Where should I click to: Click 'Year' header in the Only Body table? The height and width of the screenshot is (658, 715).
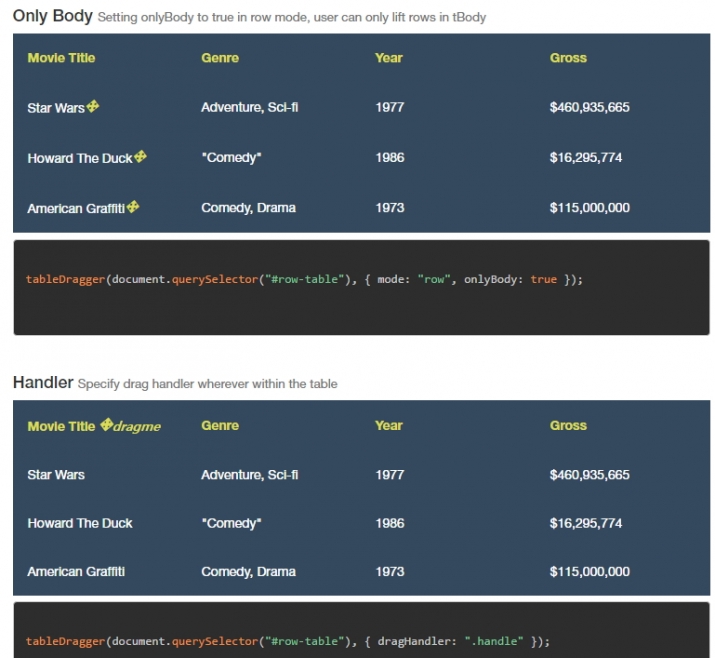coord(389,58)
